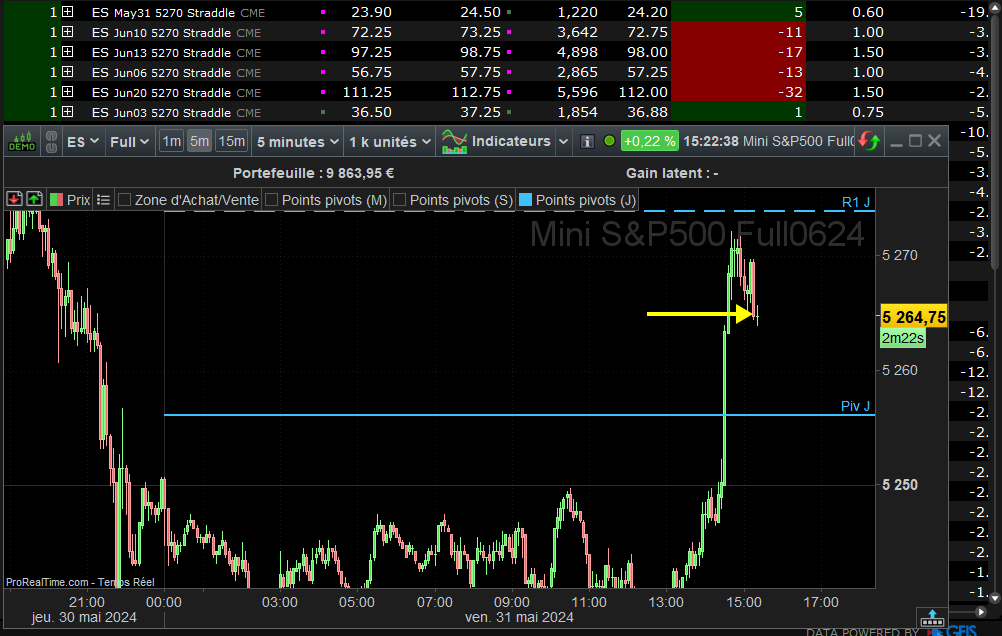
Task: Click ES Jun20 5270 Straddle instrument name
Action: pos(161,93)
